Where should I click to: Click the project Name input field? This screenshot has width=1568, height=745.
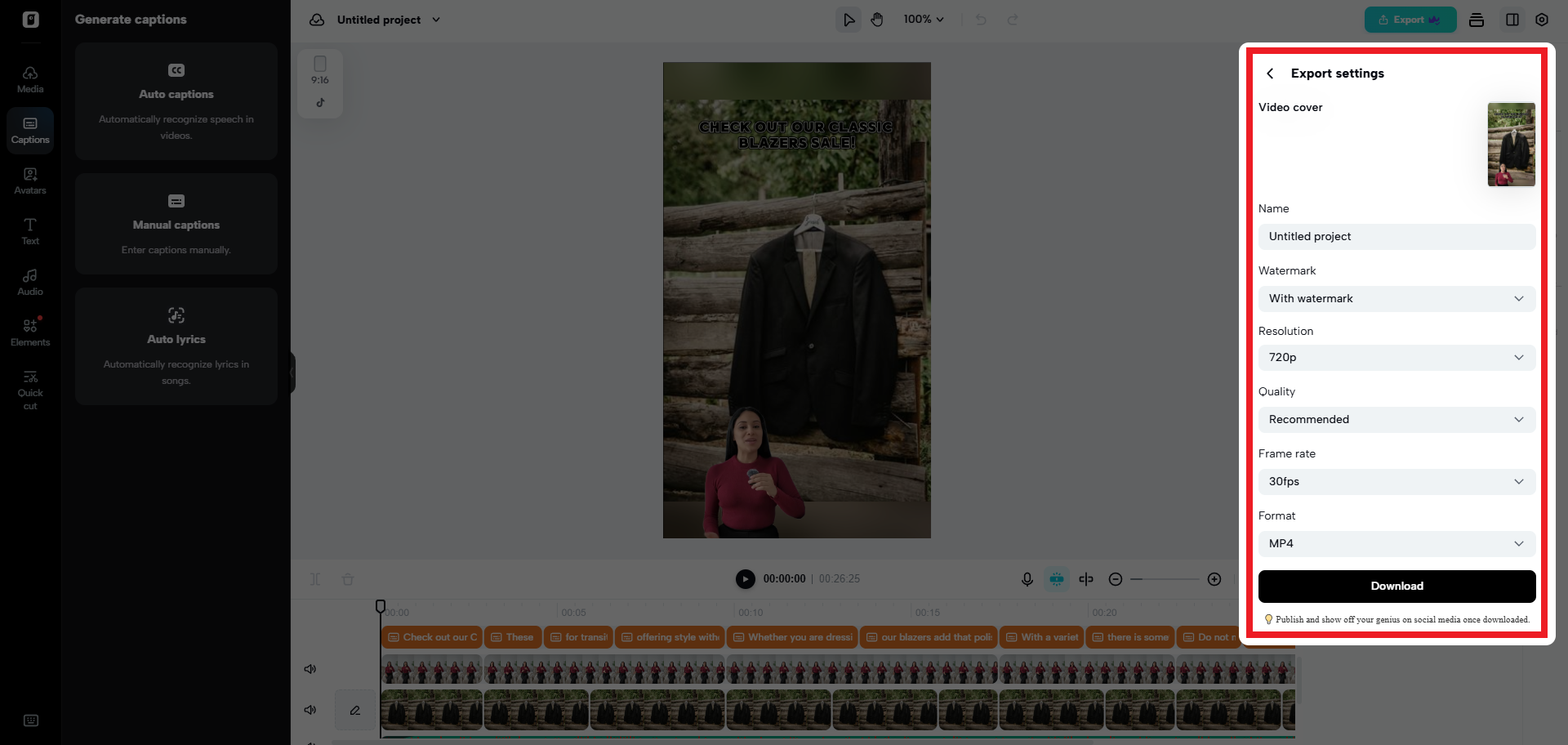coord(1396,237)
